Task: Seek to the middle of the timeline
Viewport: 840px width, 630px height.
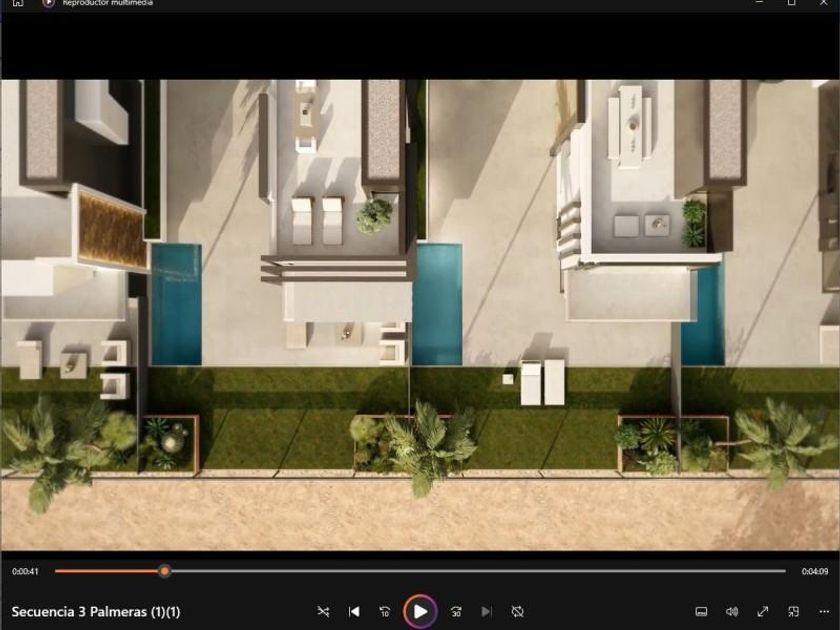Action: (421, 571)
